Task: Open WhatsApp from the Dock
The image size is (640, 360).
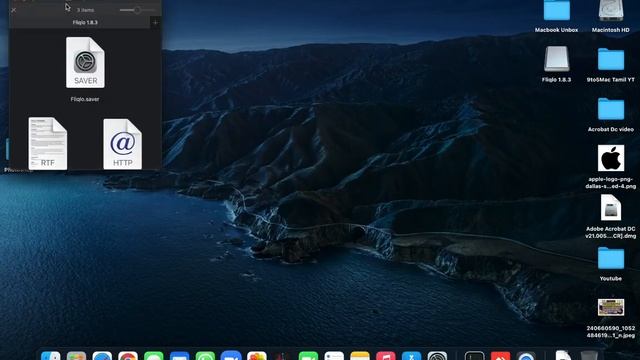Action: (205, 356)
